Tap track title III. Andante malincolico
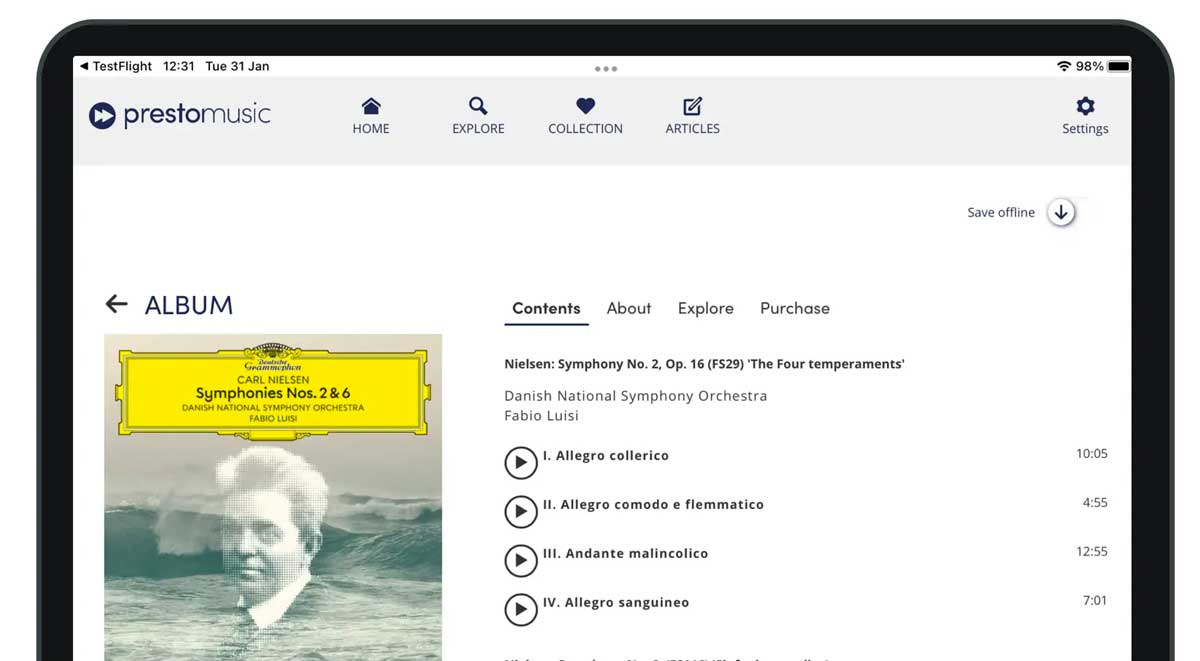The height and width of the screenshot is (661, 1200). click(626, 553)
